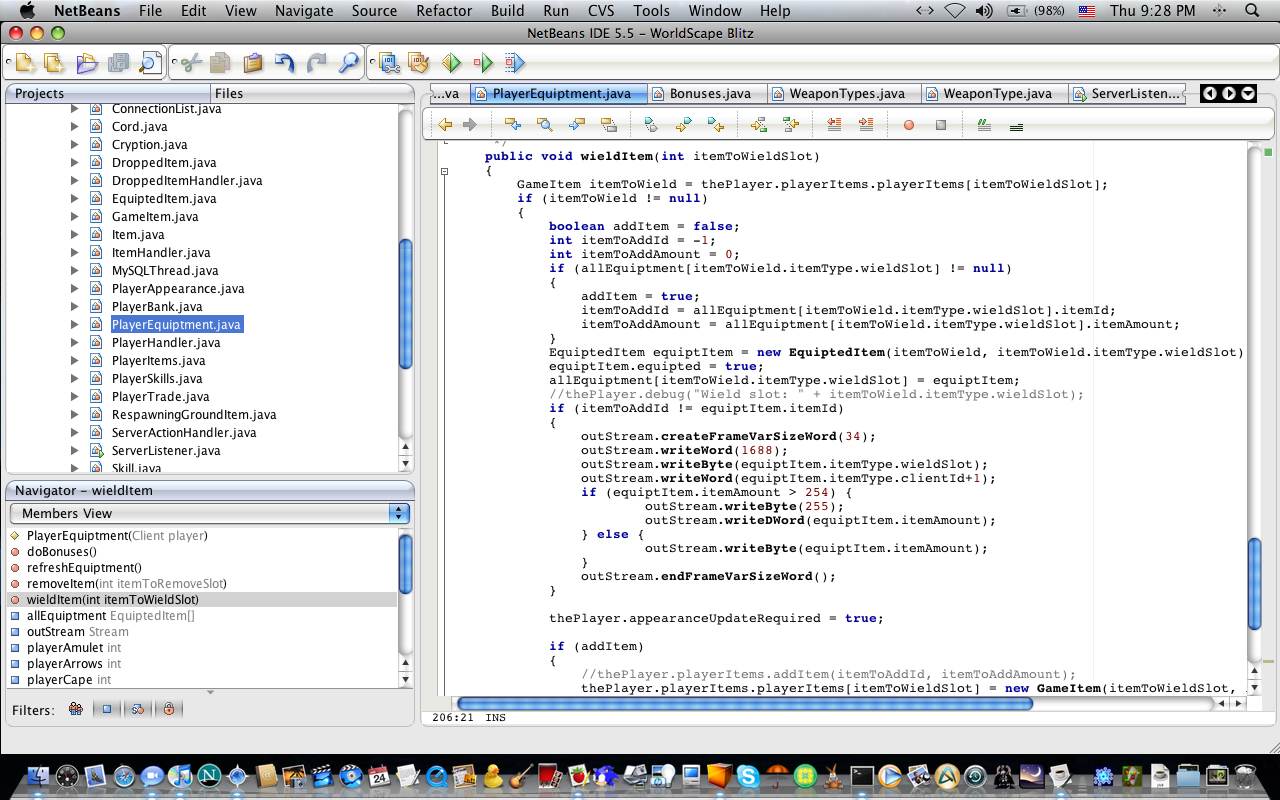This screenshot has height=800, width=1280.
Task: Switch to the Bonuses.java tab
Action: coord(708,94)
